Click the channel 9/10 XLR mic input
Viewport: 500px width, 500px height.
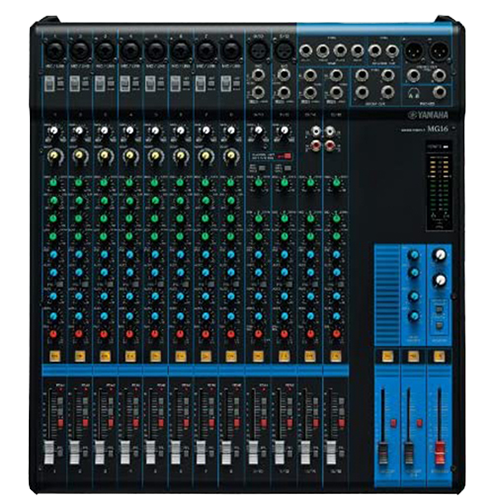257,51
